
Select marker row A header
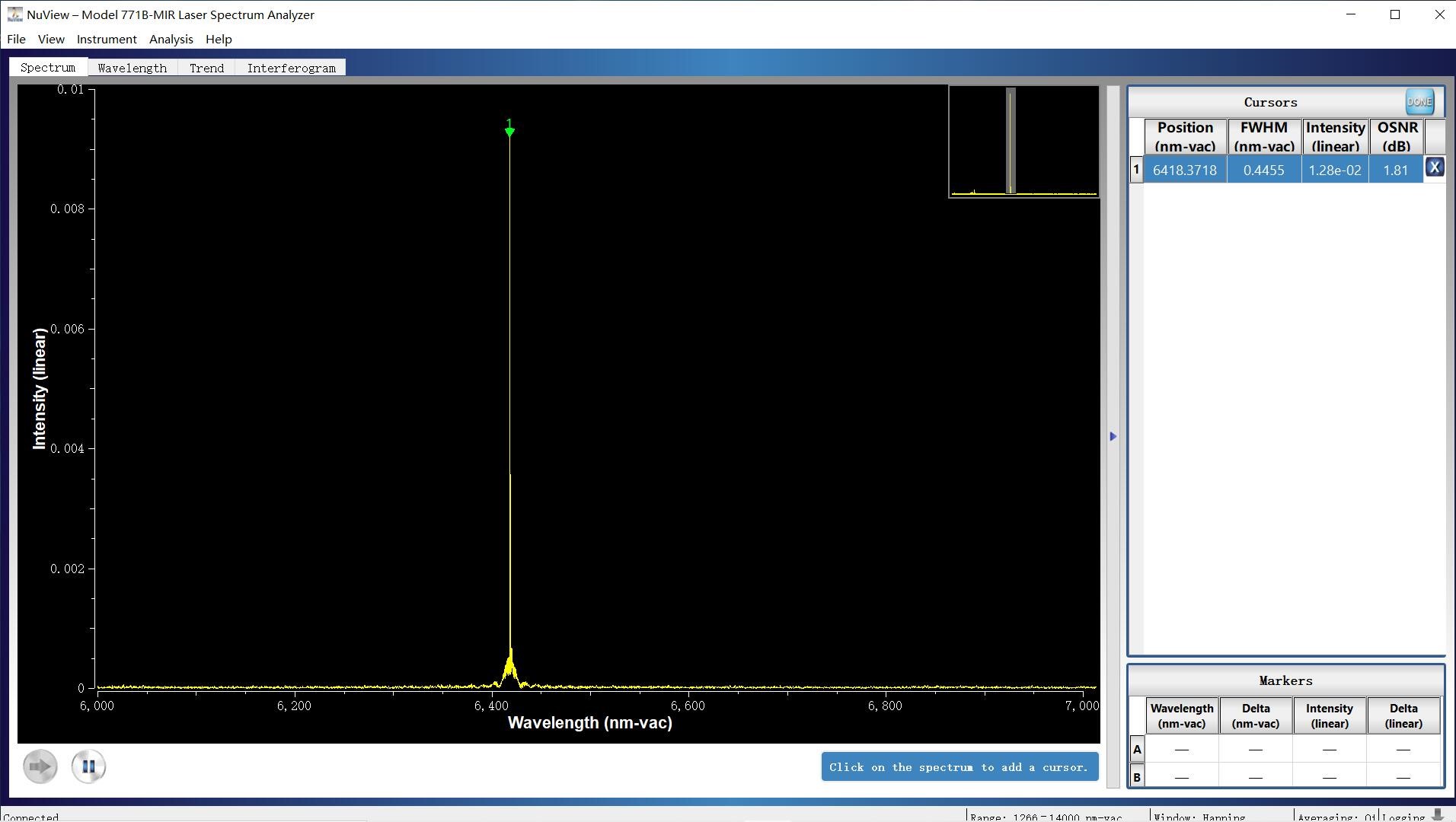[x=1137, y=750]
